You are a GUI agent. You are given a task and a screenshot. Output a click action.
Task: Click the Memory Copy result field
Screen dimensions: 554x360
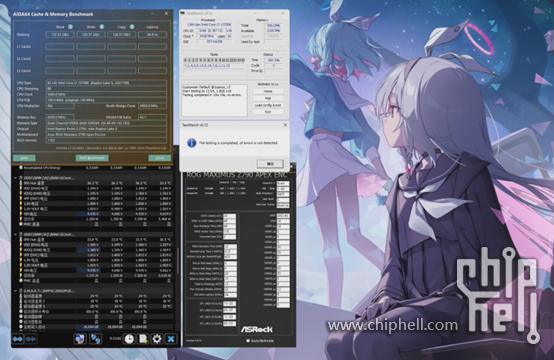coord(122,35)
